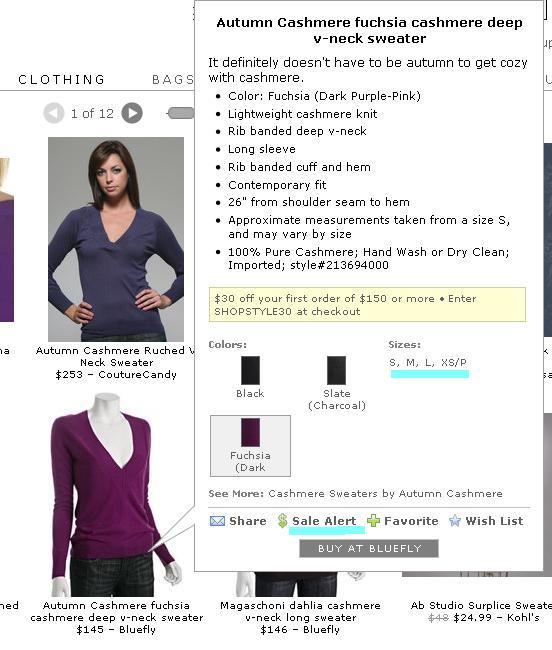Click the green plus Favorite icon
The image size is (552, 650).
coord(373,521)
